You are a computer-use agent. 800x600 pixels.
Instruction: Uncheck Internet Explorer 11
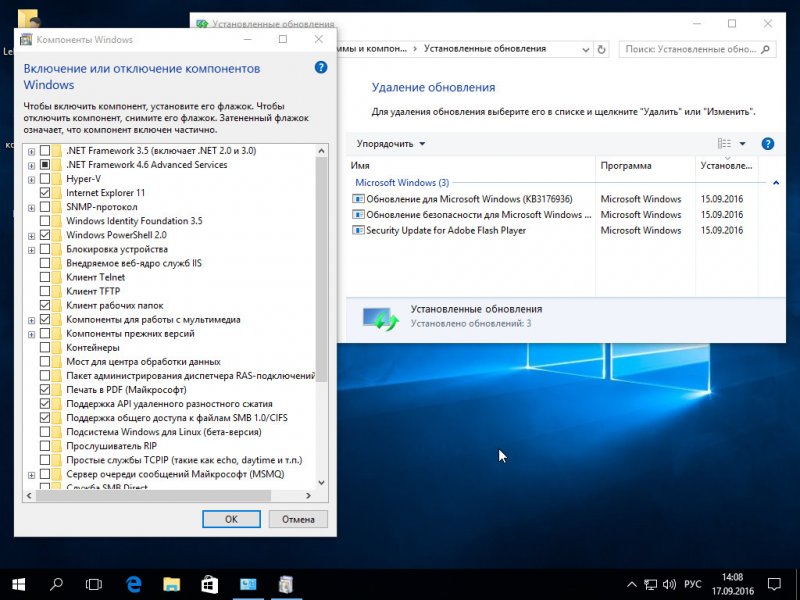click(45, 192)
